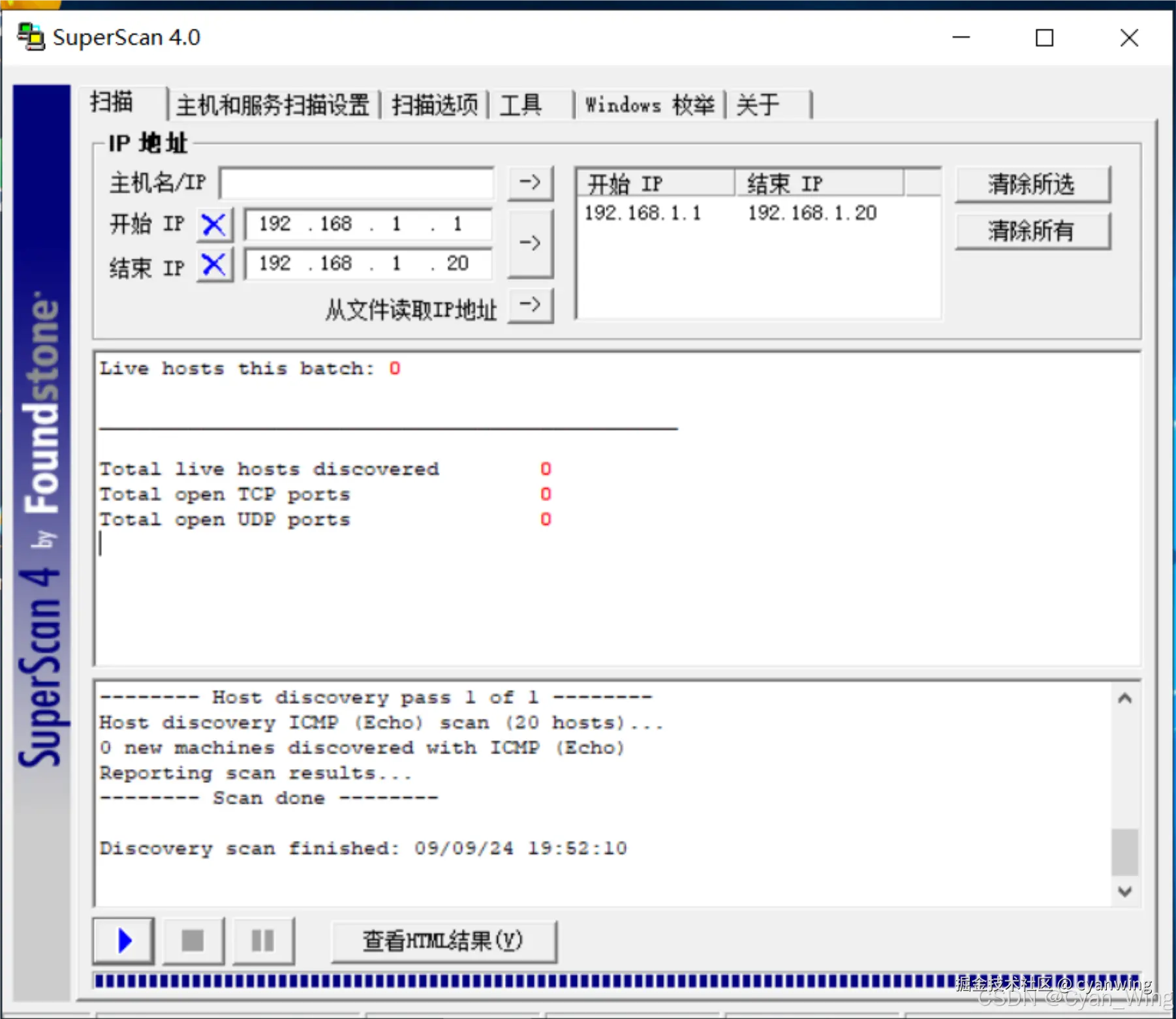Click the 开始 IP address field
Screen dimensions: 1176x1019
[368, 224]
